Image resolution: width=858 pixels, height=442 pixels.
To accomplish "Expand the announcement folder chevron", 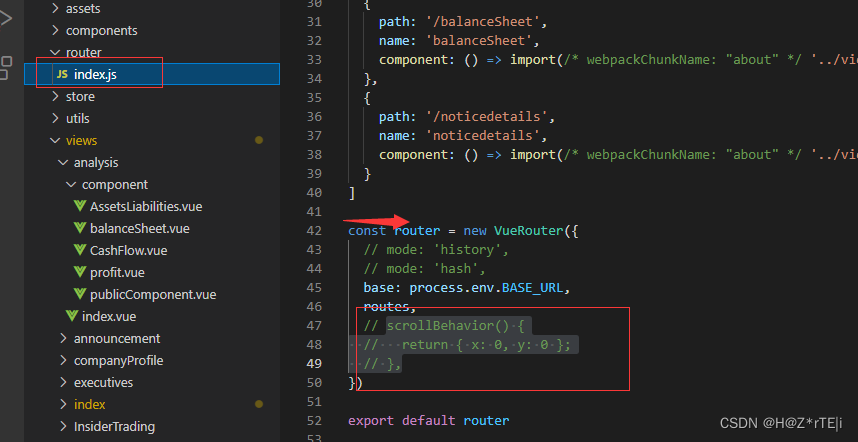I will click(63, 339).
